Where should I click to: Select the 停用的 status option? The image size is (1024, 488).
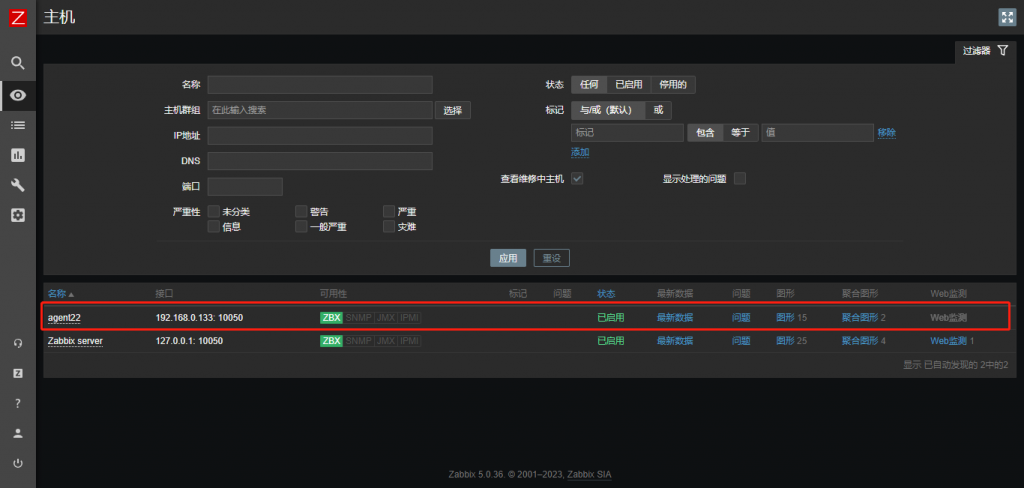(673, 85)
